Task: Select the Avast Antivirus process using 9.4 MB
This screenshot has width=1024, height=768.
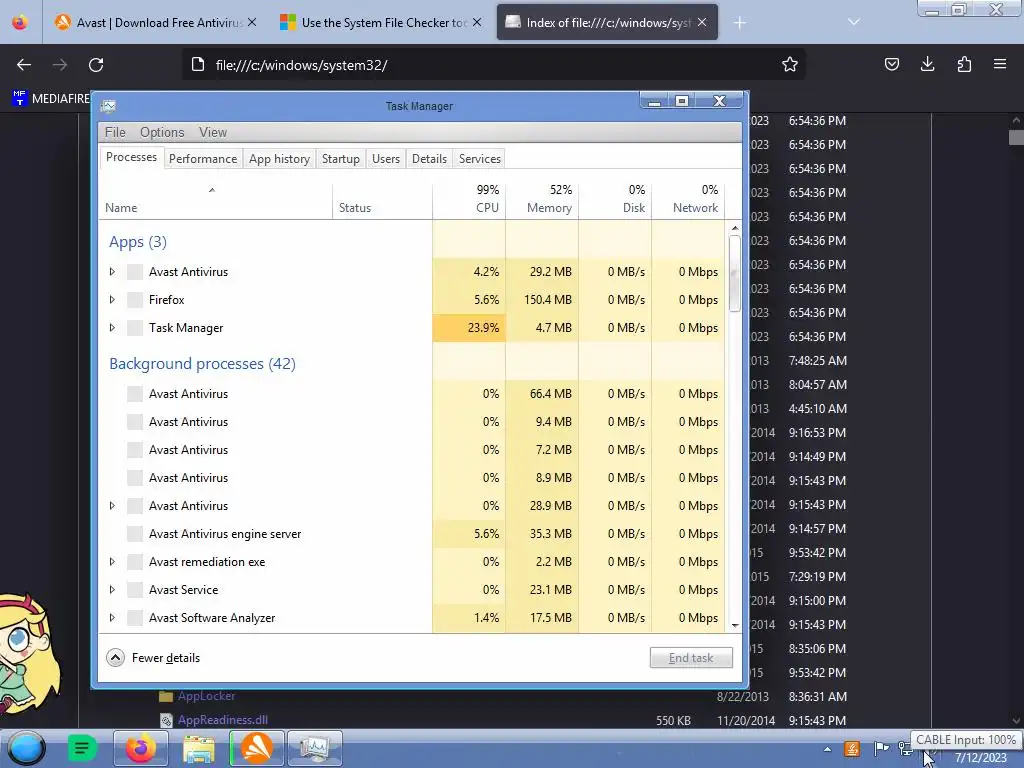Action: click(411, 422)
